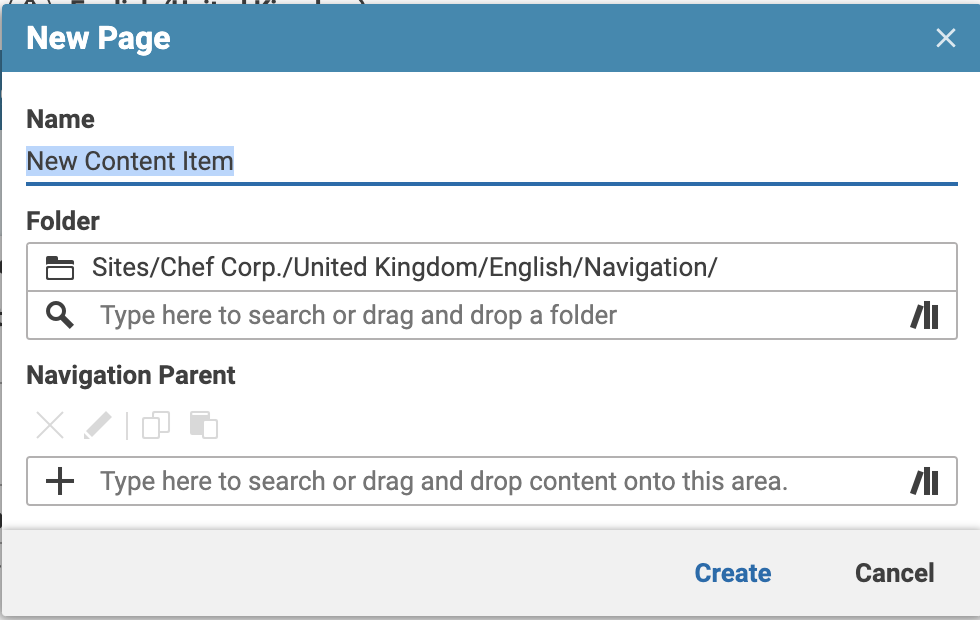
Task: Open the library from the Navigation Parent field
Action: [925, 481]
